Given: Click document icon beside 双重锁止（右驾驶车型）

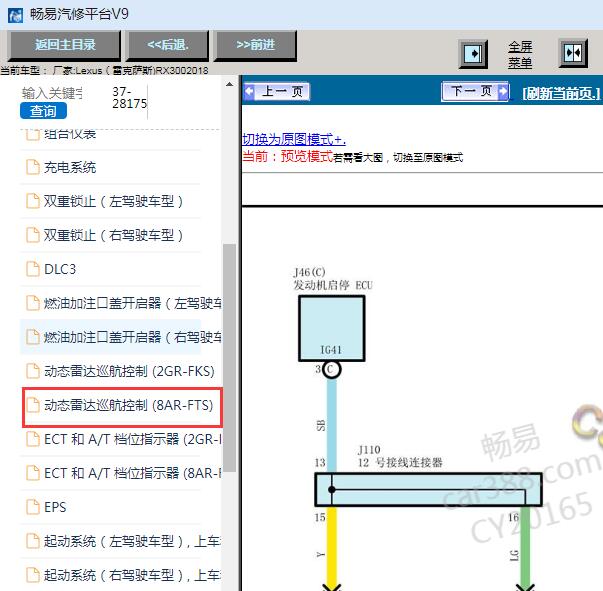Looking at the screenshot, I should [x=33, y=235].
